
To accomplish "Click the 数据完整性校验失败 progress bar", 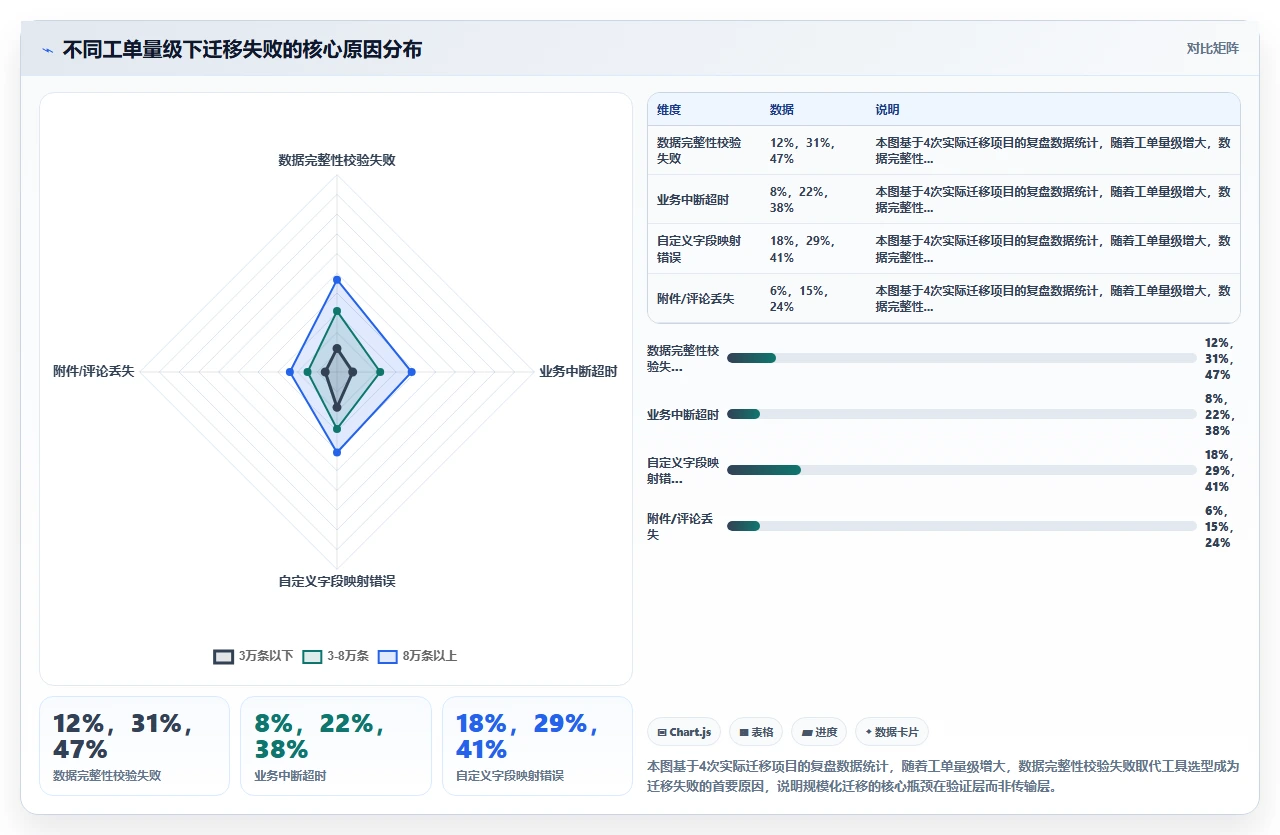I will [961, 358].
